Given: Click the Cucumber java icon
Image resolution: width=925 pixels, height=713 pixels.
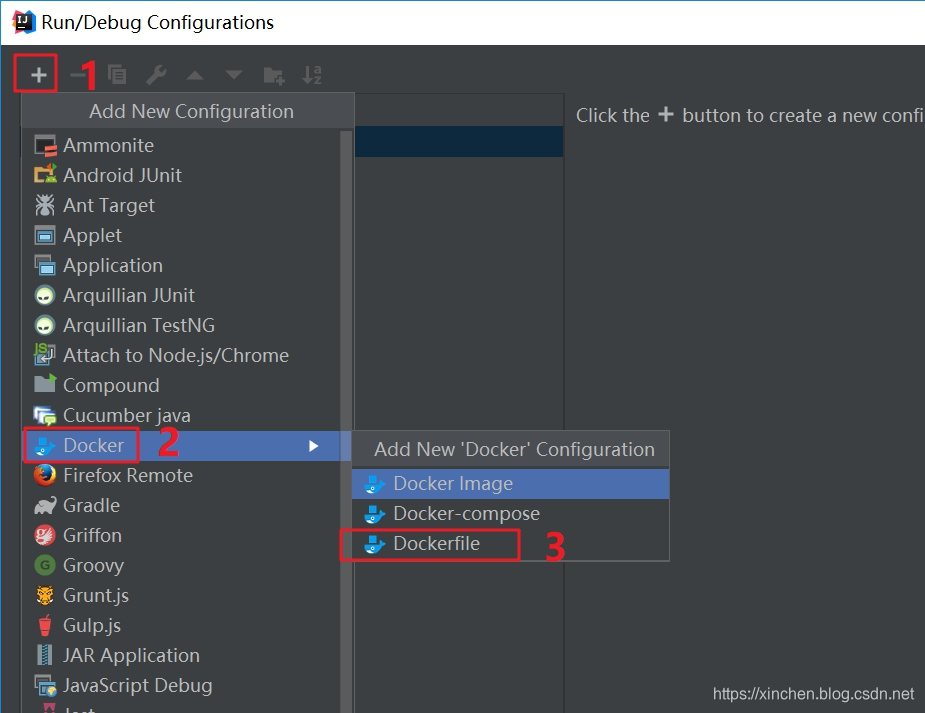Looking at the screenshot, I should (45, 416).
